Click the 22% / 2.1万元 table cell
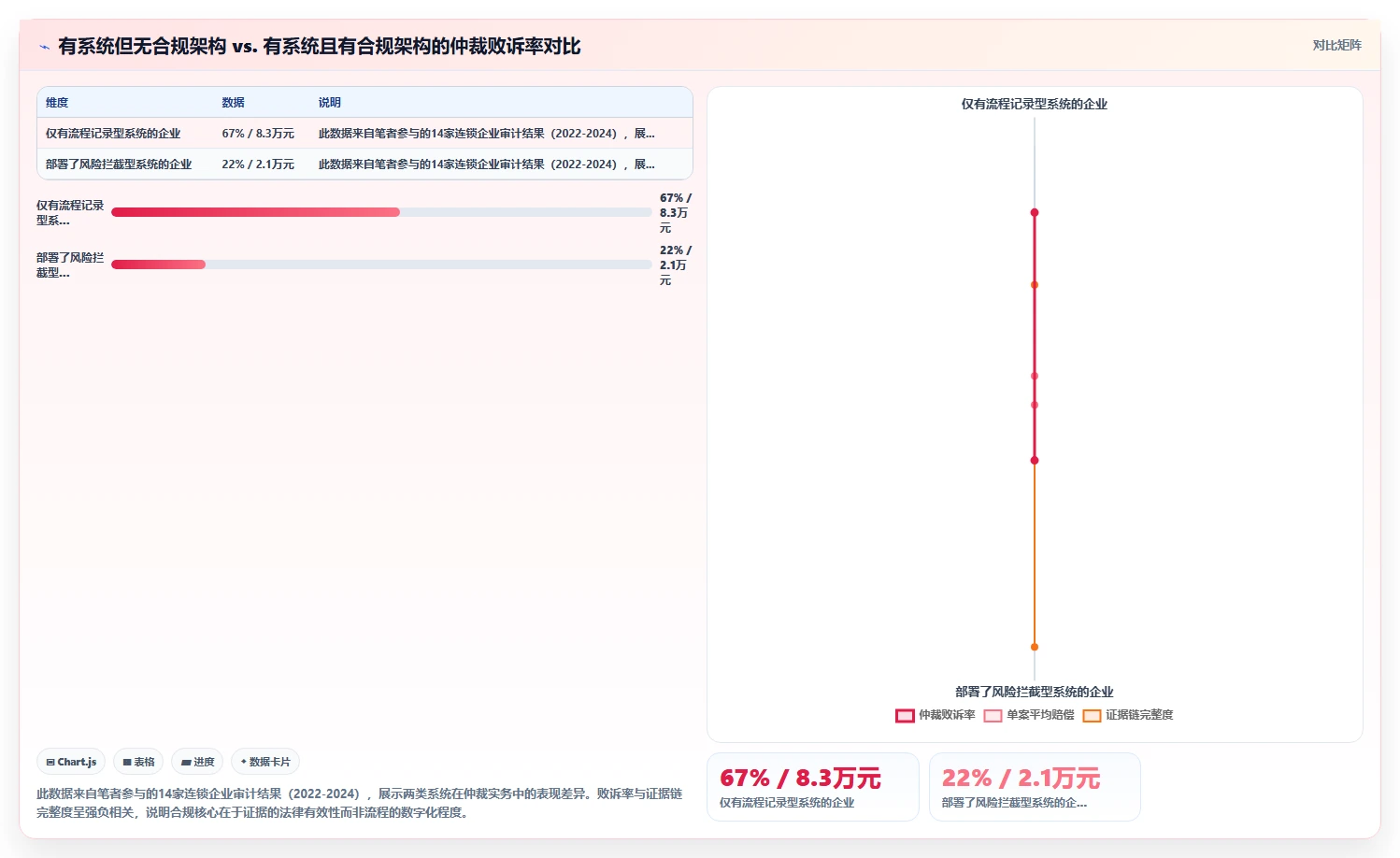Screen dimensions: 1400x858 tap(258, 164)
